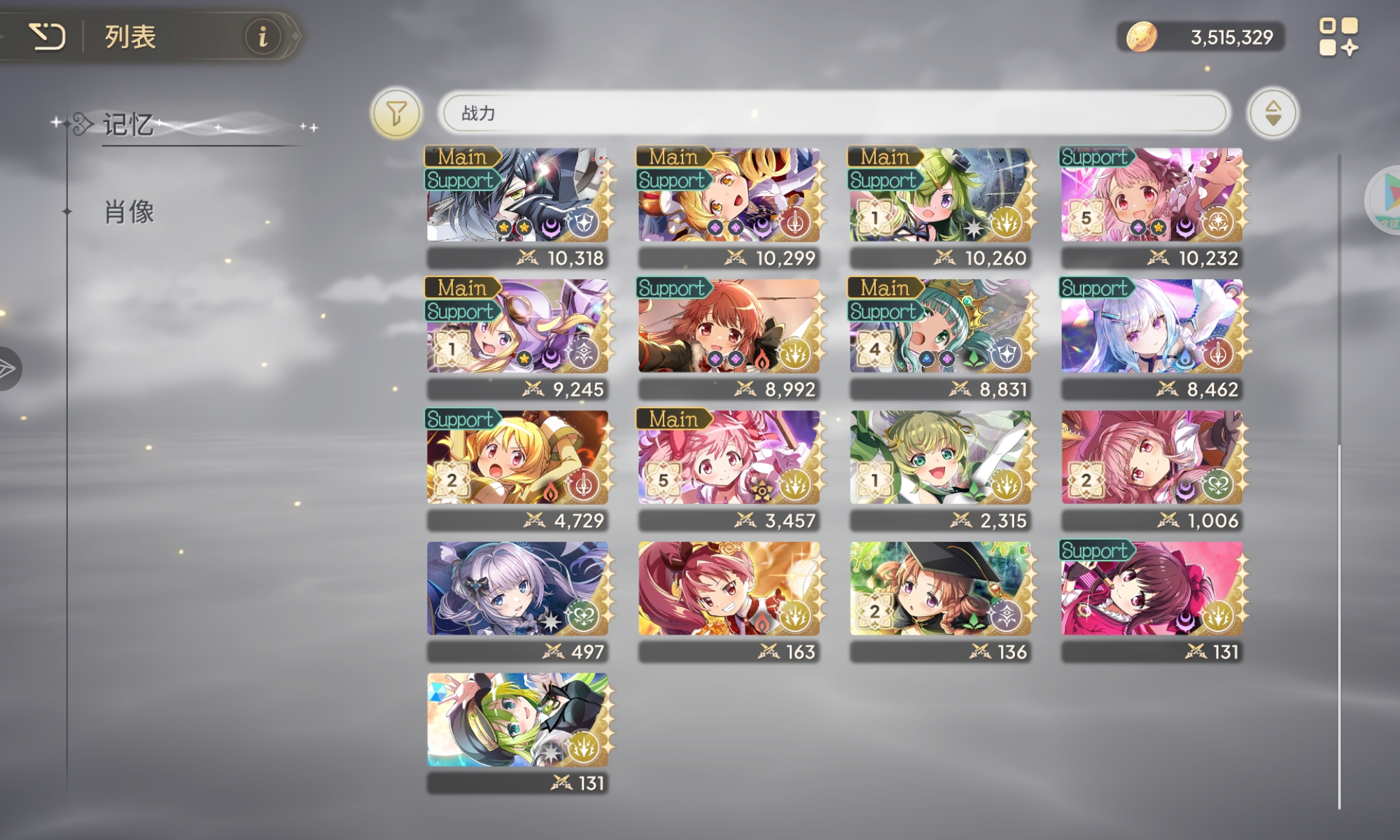
Task: Click the back arrow icon
Action: (x=47, y=36)
